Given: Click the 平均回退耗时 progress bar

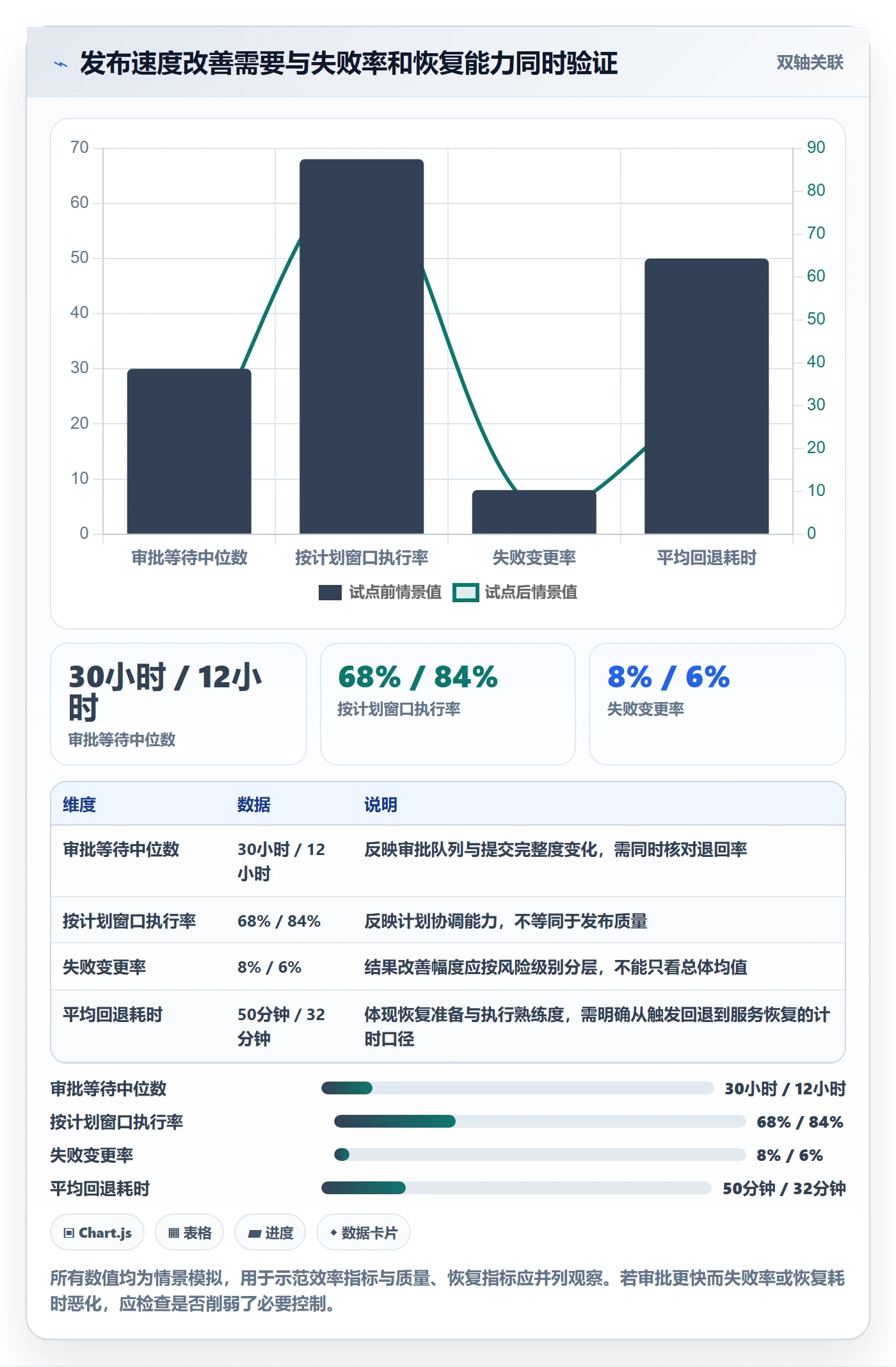Looking at the screenshot, I should (x=516, y=1188).
